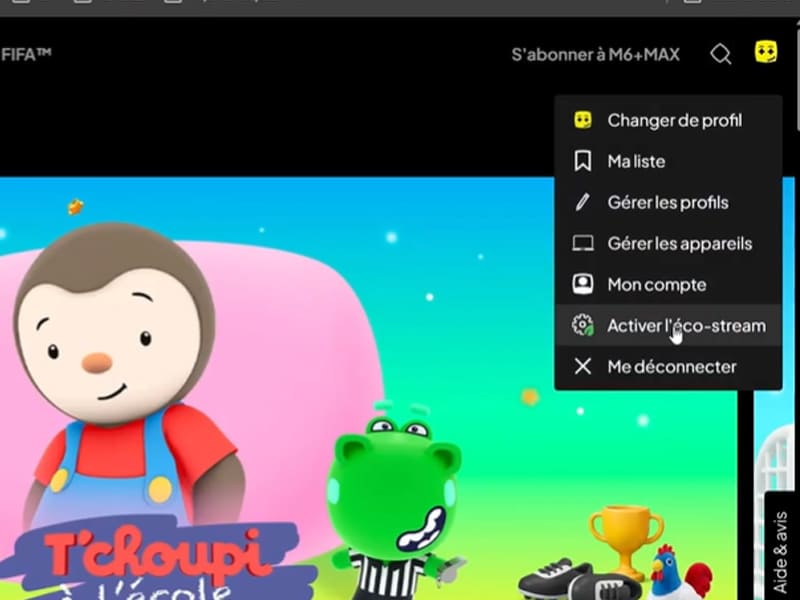Select Changer de profil menu entry
The image size is (800, 600).
click(x=668, y=120)
